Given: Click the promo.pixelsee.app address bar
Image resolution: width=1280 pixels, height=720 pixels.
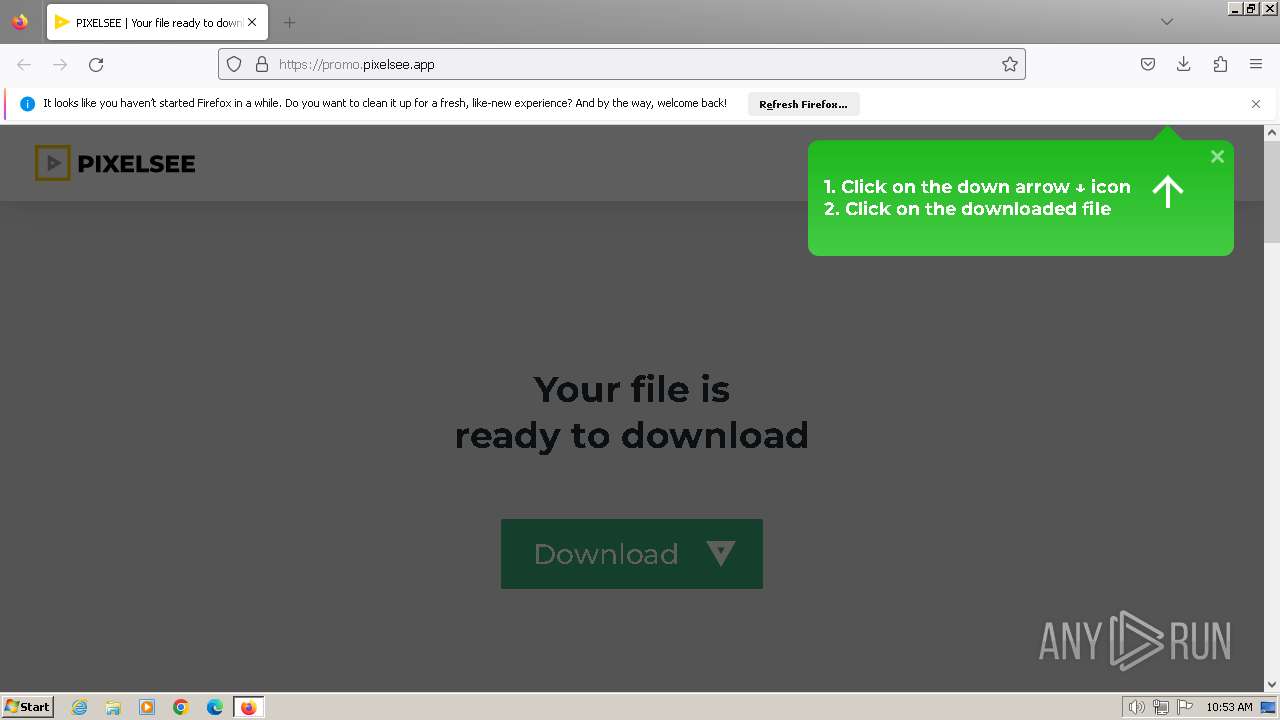Looking at the screenshot, I should point(621,64).
